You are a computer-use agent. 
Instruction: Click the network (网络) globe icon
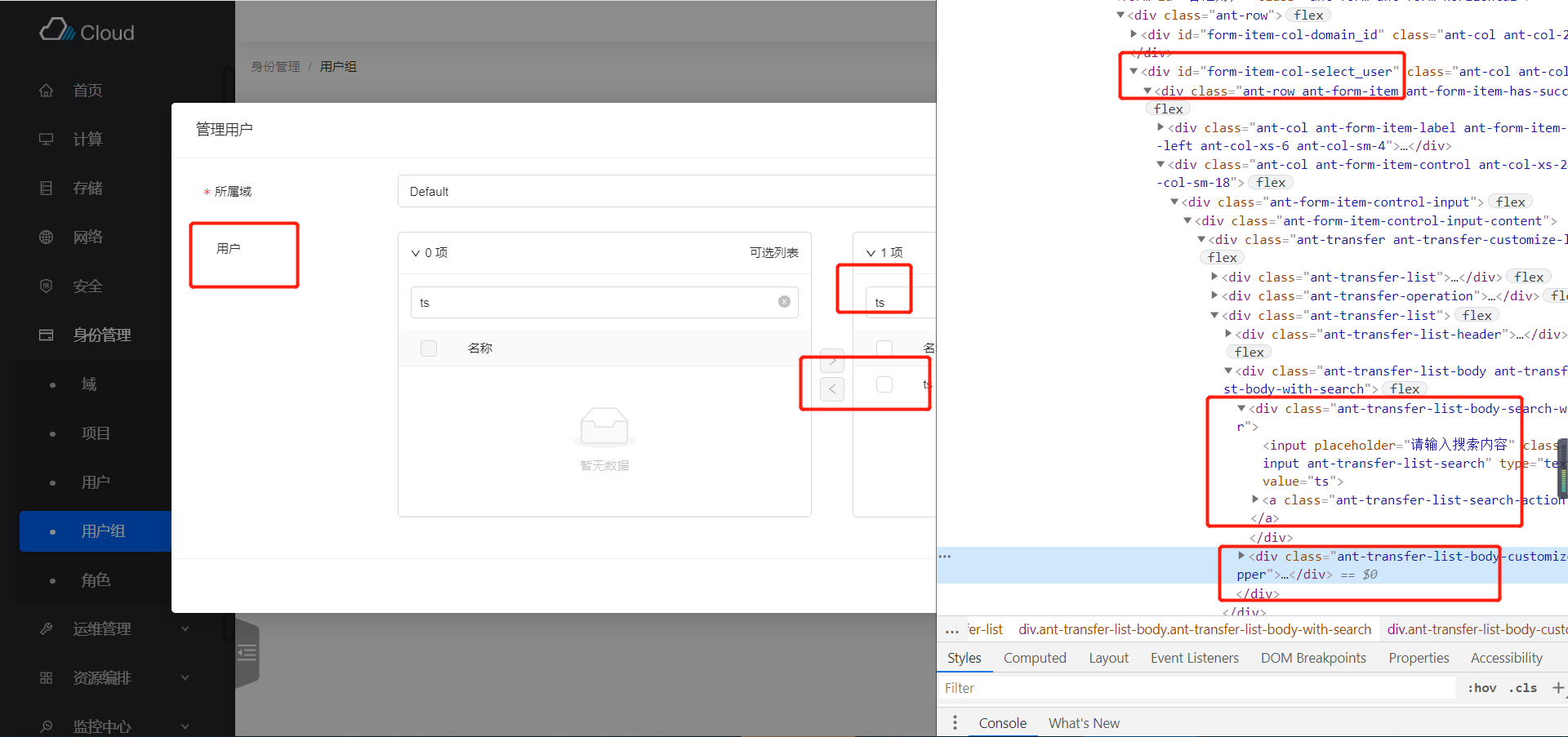tap(47, 238)
